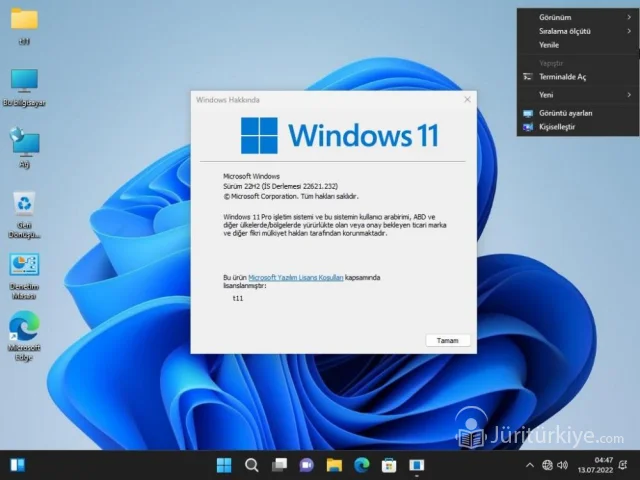Viewport: 640px width, 480px height.
Task: Close the Windows Hakkında dialog
Action: [467, 100]
